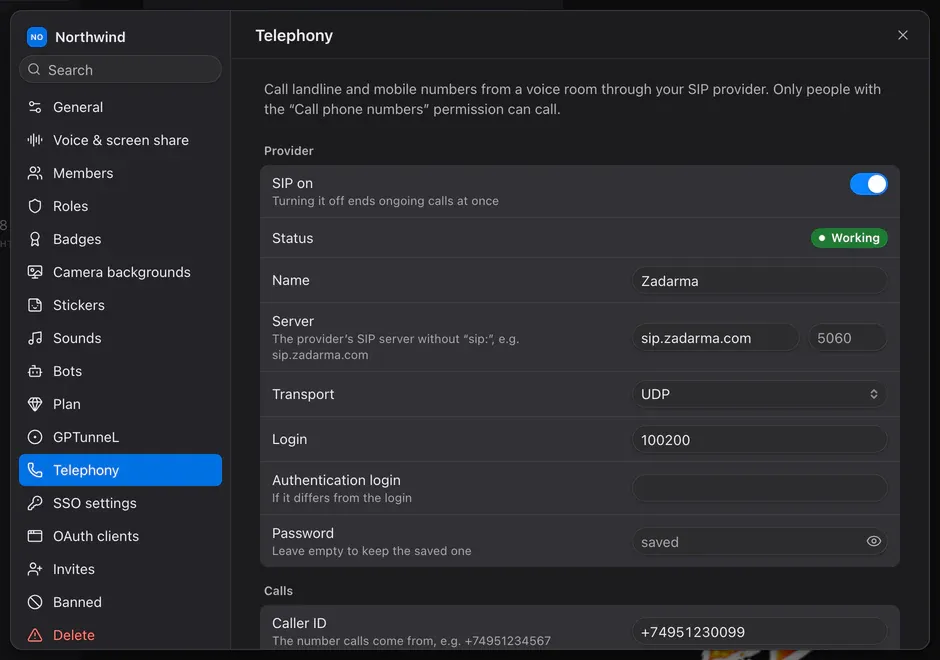Click the Banned prohibited-circle icon

coord(35,602)
